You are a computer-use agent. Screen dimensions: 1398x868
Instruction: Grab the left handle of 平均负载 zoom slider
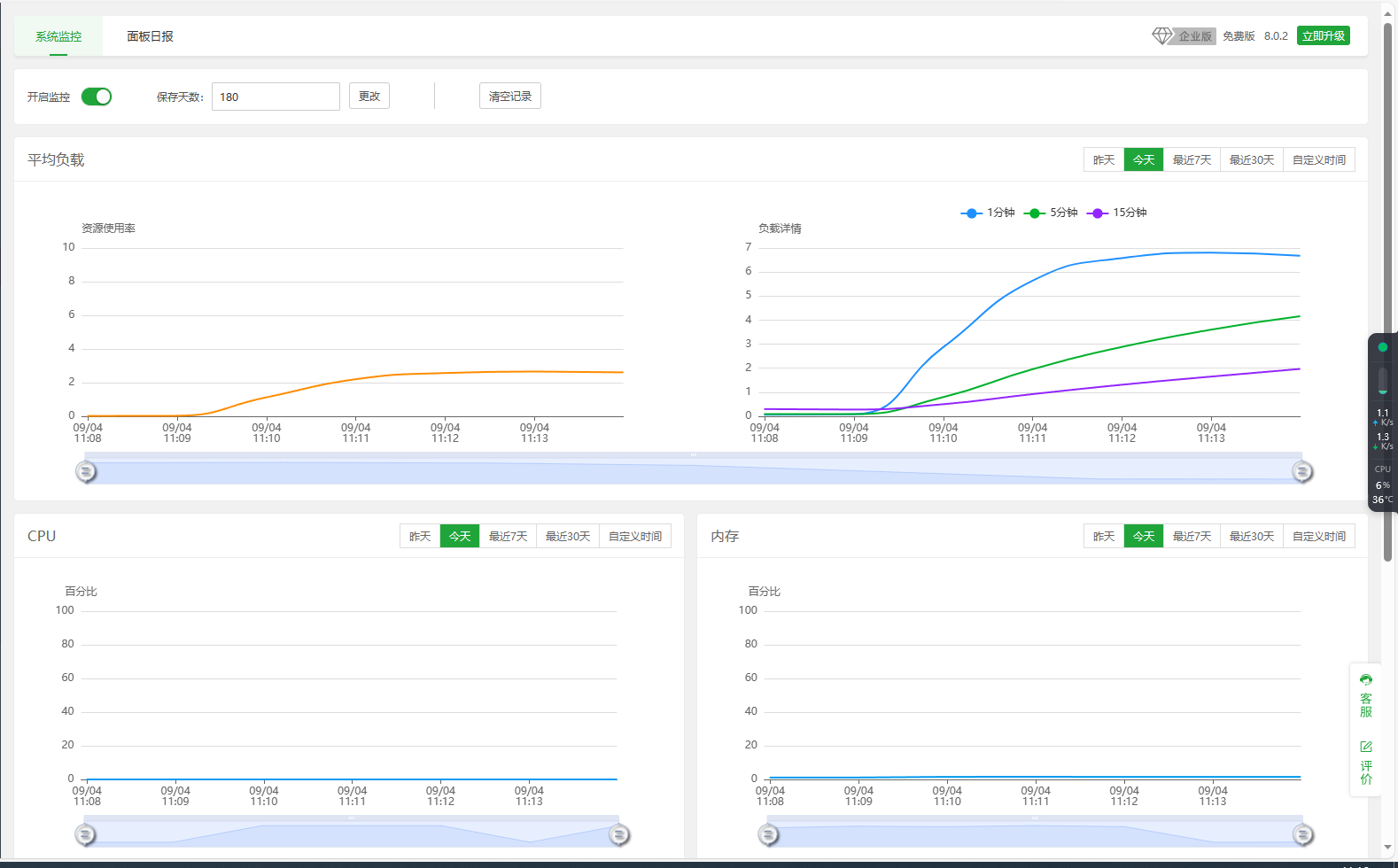pos(86,471)
